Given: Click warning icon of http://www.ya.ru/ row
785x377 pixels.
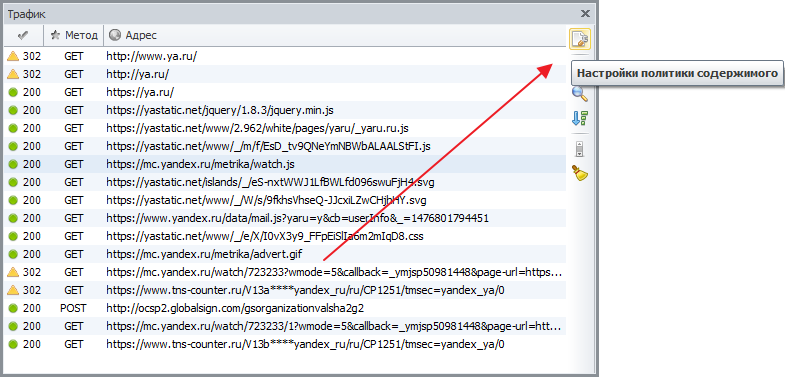Looking at the screenshot, I should coord(13,56).
